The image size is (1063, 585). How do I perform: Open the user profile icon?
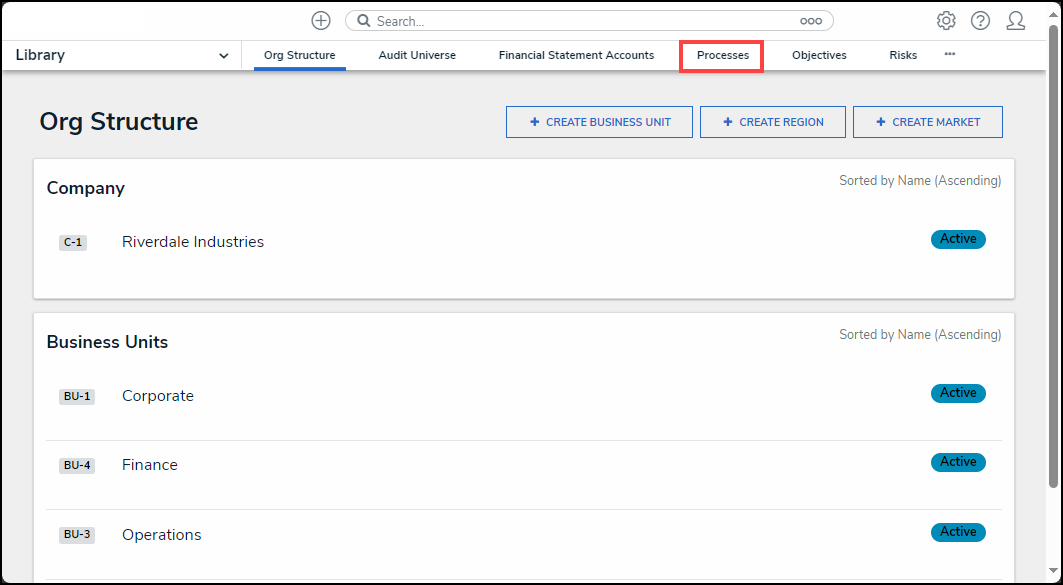tap(1015, 21)
